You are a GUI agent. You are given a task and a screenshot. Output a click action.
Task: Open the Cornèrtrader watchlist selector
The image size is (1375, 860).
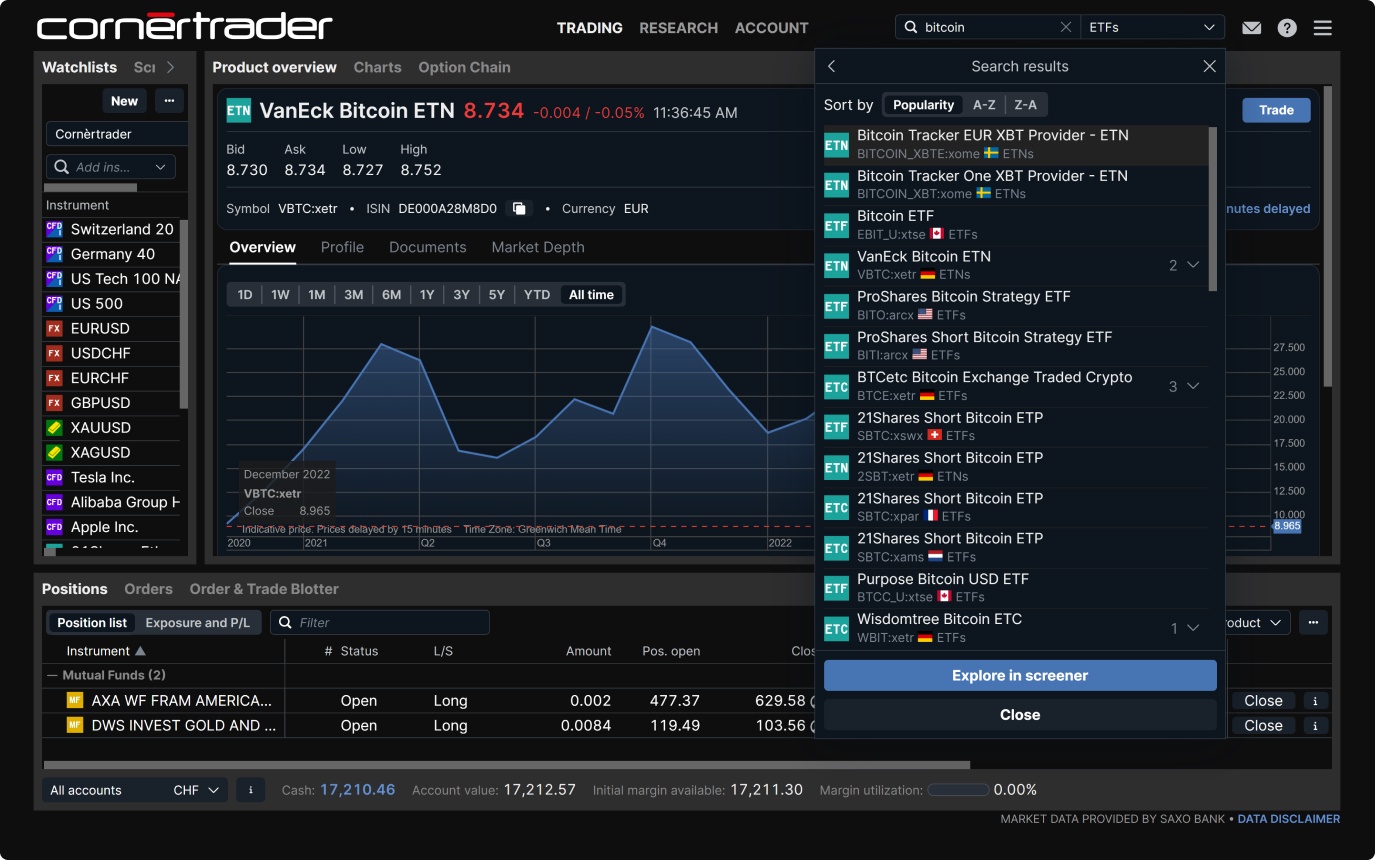click(117, 134)
